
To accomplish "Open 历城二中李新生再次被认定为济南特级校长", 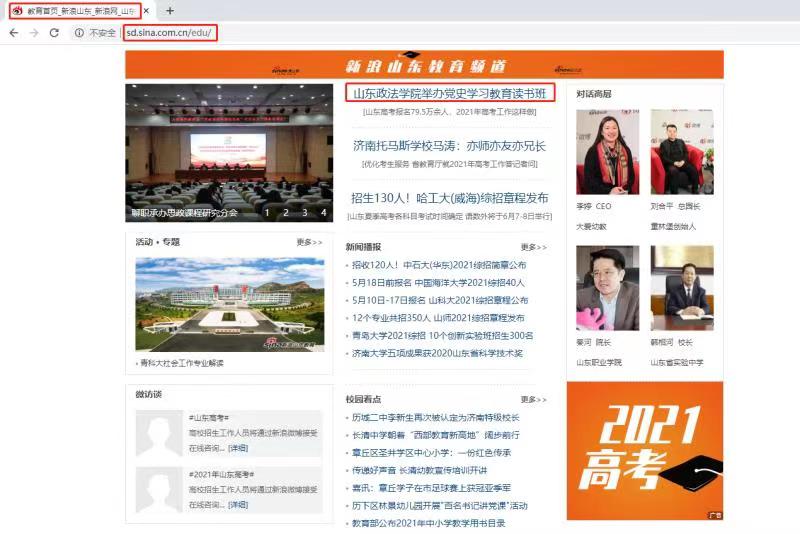I will [436, 418].
